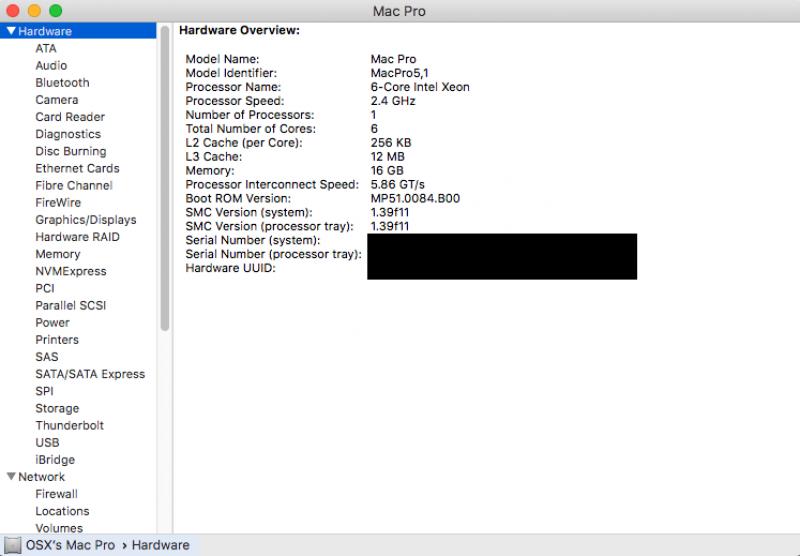Zoom the window with green button

56,10
